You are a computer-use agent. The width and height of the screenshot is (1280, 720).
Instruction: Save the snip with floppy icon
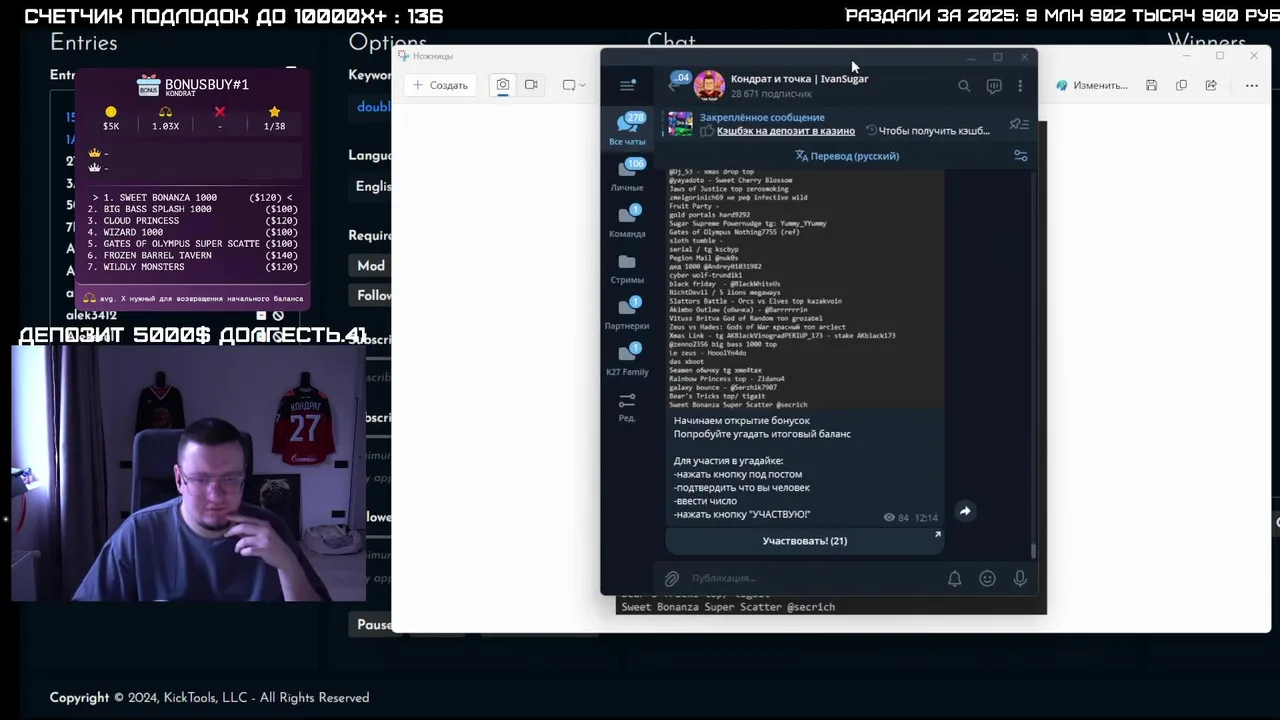tap(1152, 85)
